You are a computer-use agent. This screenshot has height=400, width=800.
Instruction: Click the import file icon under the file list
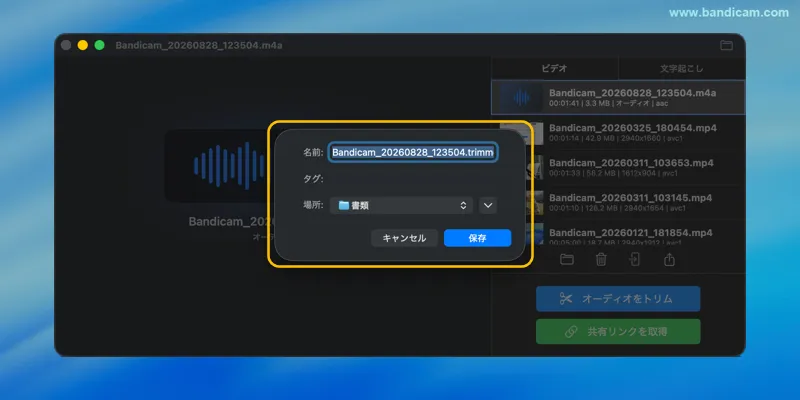click(x=635, y=259)
